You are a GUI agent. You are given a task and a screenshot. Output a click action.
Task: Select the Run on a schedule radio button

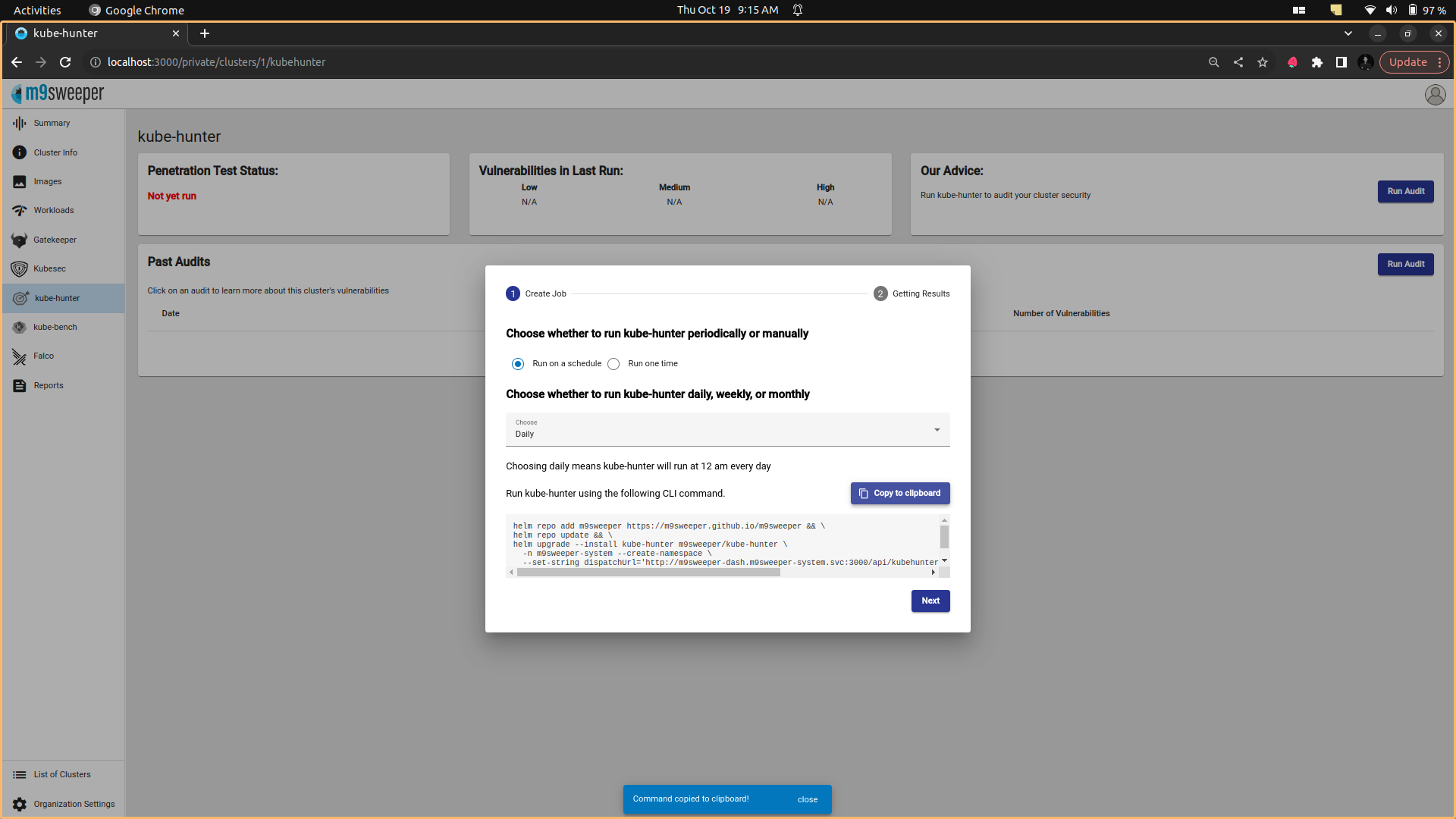(518, 364)
